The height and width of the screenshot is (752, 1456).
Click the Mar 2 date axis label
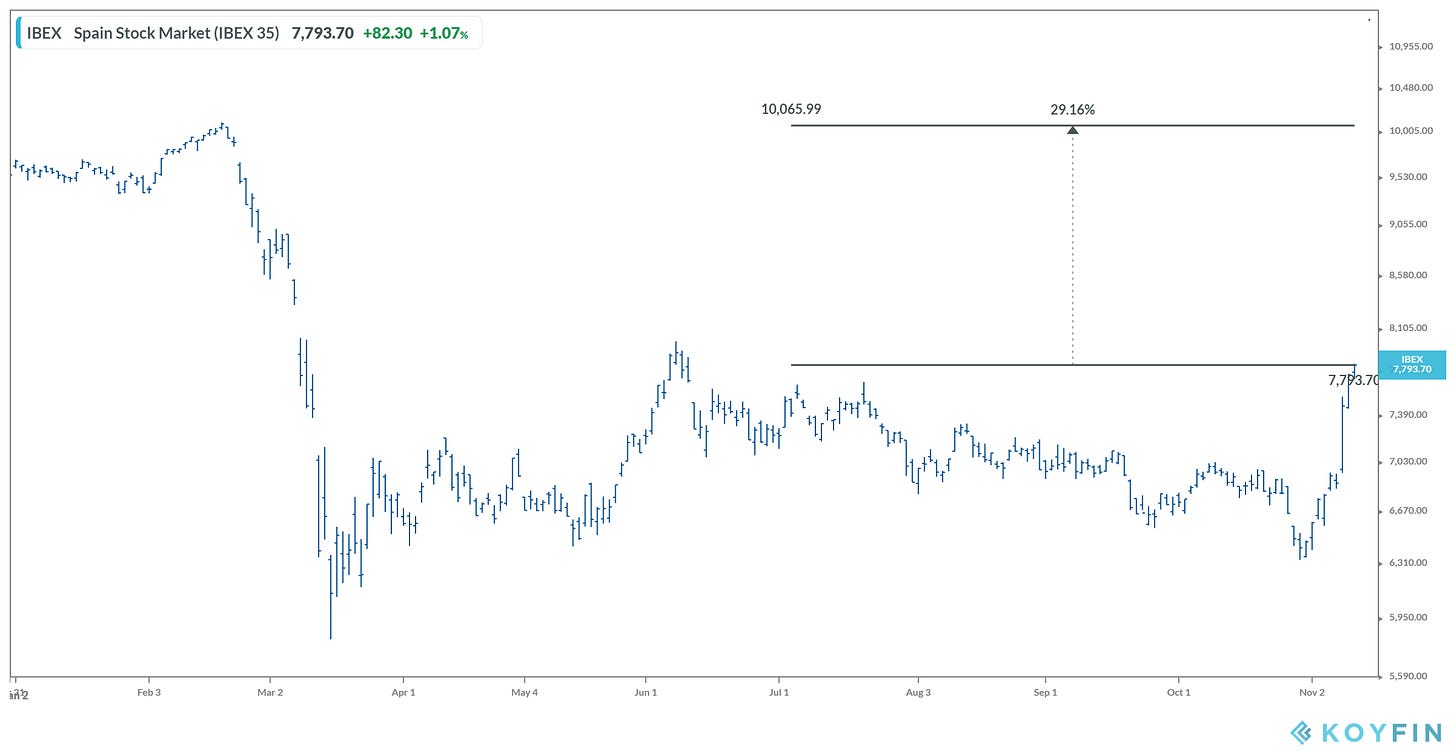(x=270, y=691)
